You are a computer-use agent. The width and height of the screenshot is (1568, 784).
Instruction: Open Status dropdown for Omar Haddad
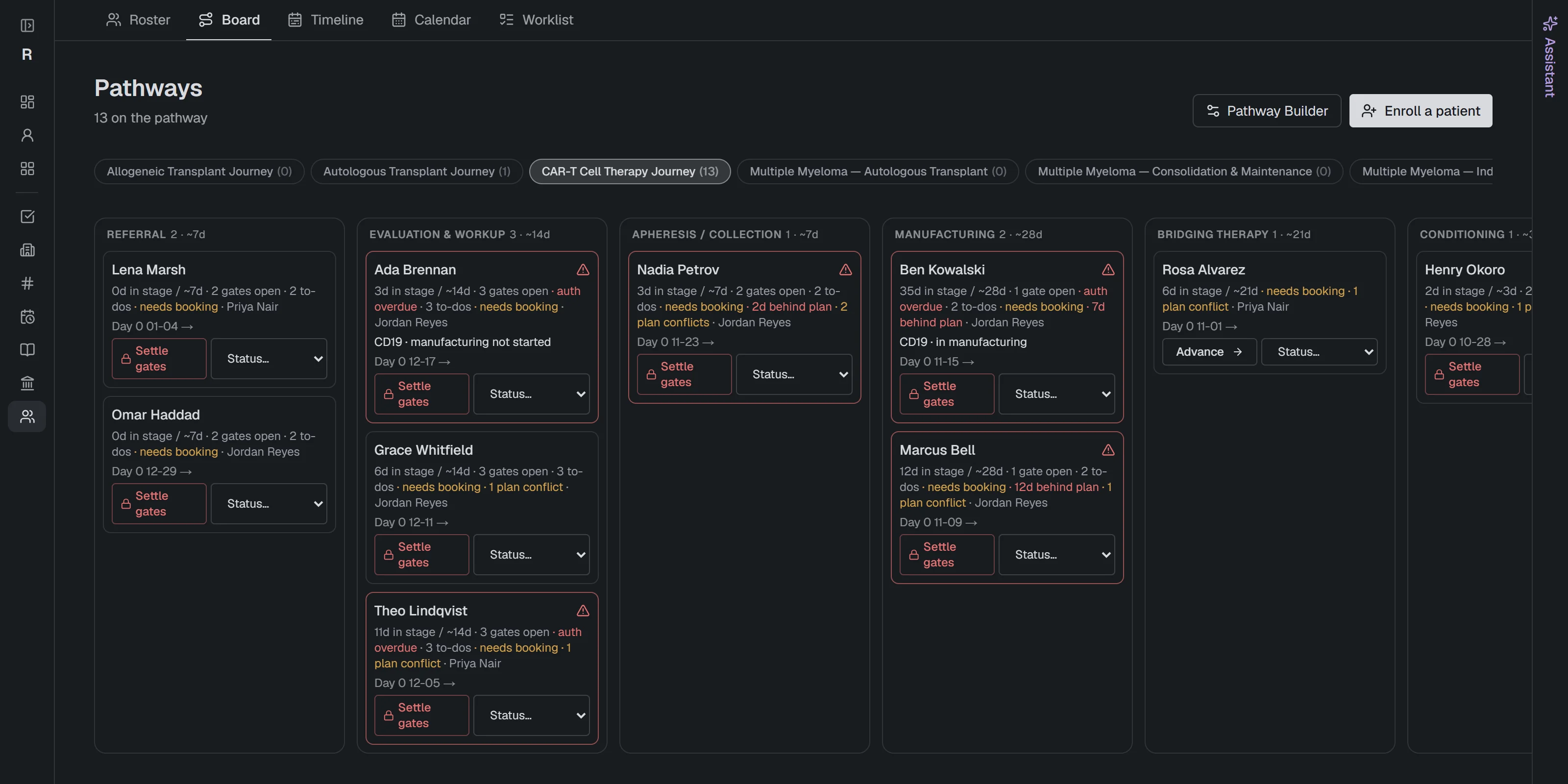pyautogui.click(x=269, y=503)
